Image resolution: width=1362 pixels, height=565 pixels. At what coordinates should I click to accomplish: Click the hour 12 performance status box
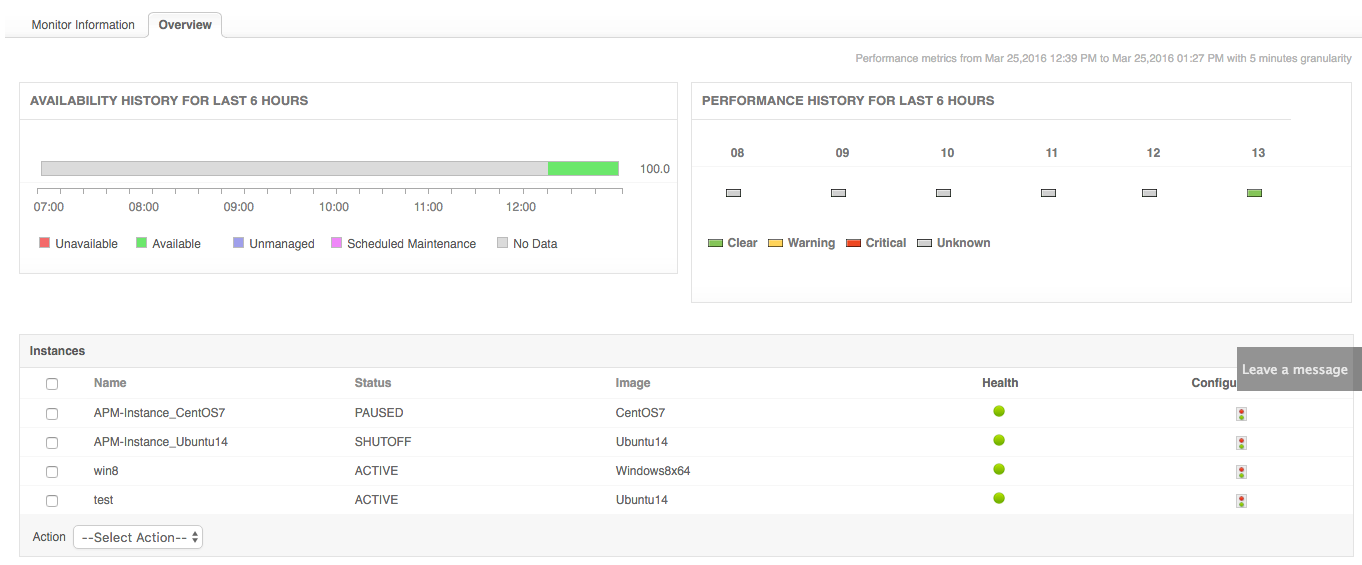coord(1150,193)
